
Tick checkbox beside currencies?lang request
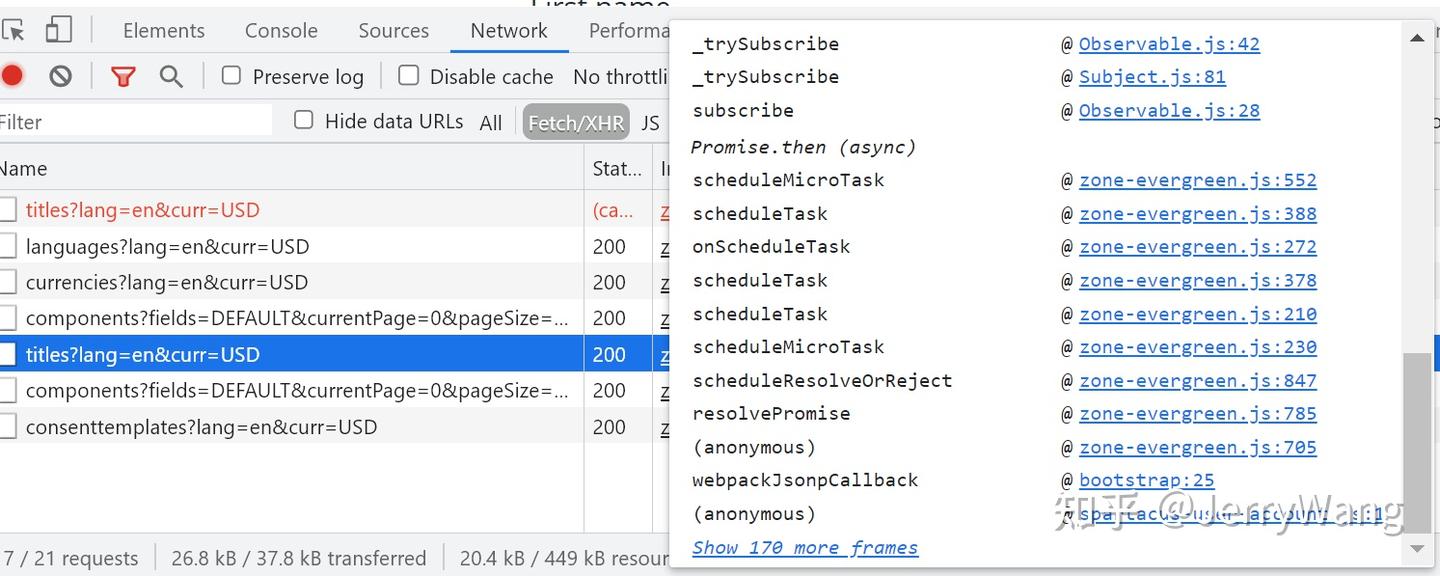[x=8, y=282]
